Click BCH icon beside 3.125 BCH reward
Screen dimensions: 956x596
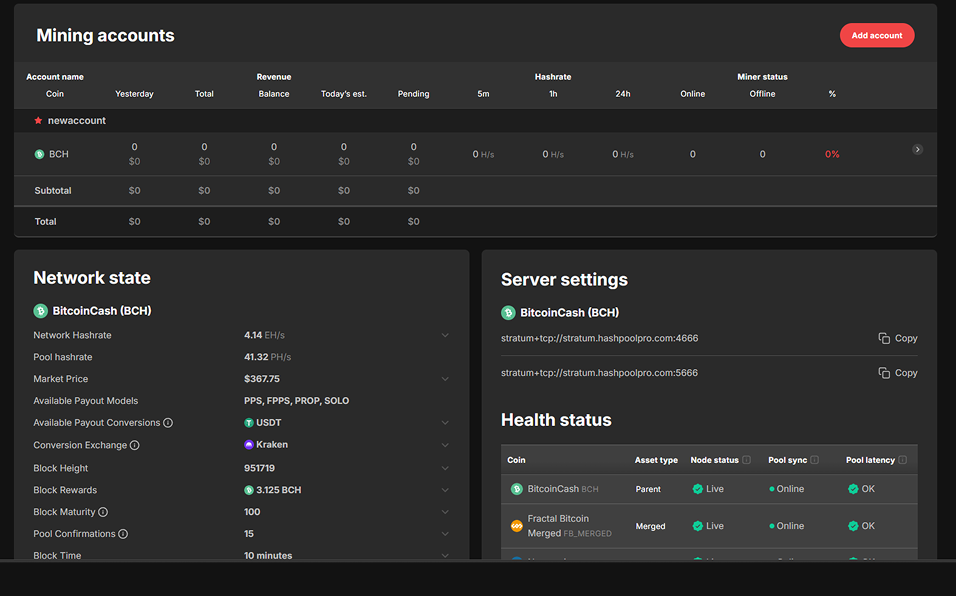[x=249, y=490]
